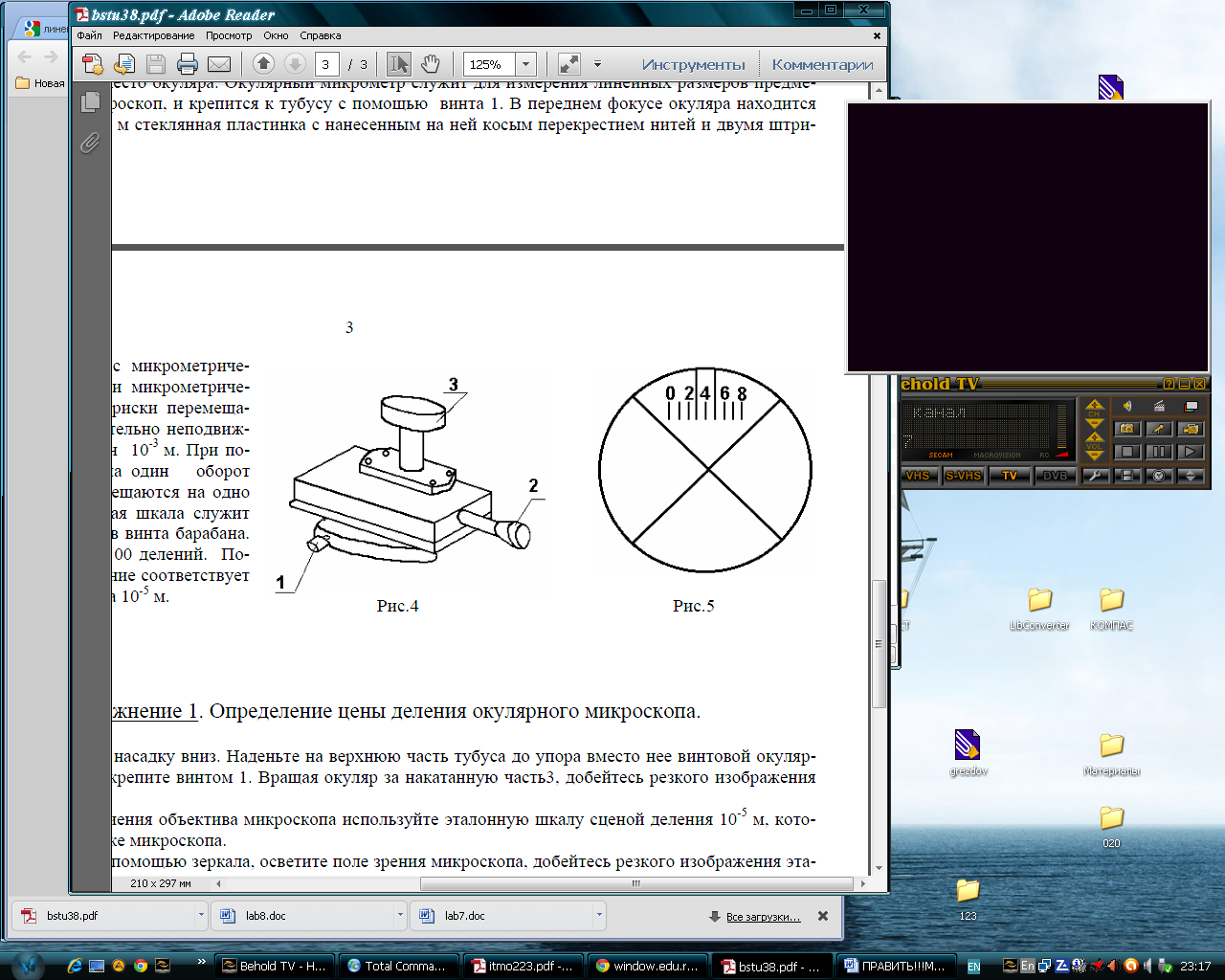
Task: Click the film strip icon in Behold TV
Action: pyautogui.click(x=1127, y=476)
